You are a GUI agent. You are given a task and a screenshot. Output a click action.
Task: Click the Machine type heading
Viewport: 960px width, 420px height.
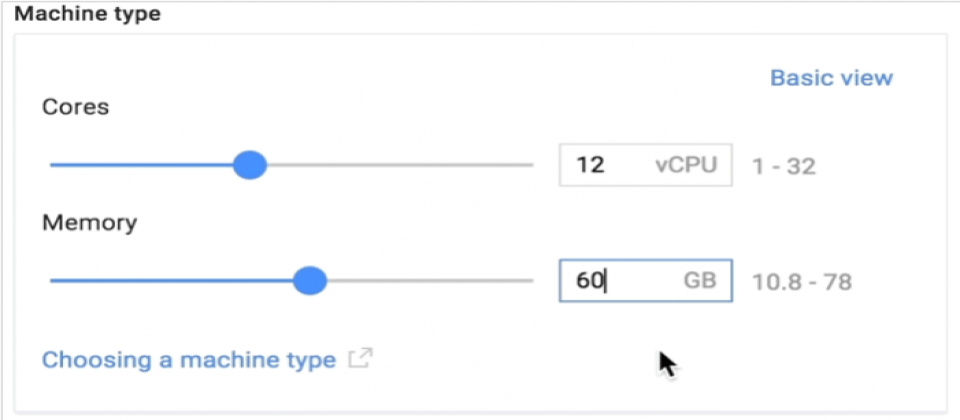[88, 13]
